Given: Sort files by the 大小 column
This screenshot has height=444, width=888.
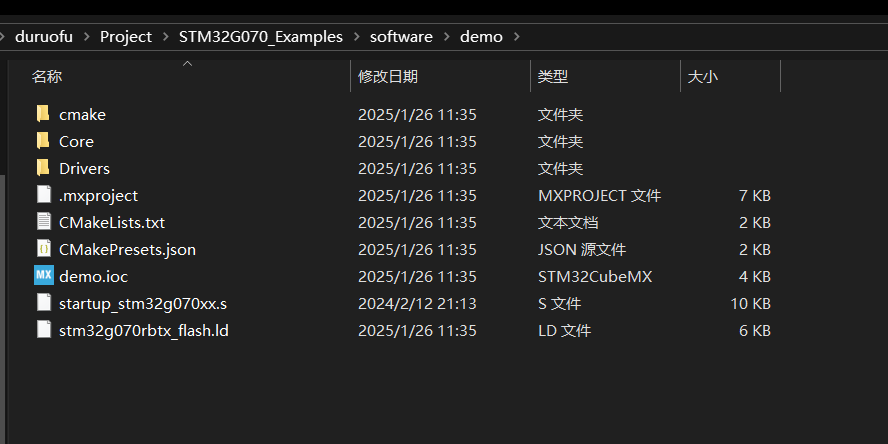Looking at the screenshot, I should pyautogui.click(x=703, y=76).
